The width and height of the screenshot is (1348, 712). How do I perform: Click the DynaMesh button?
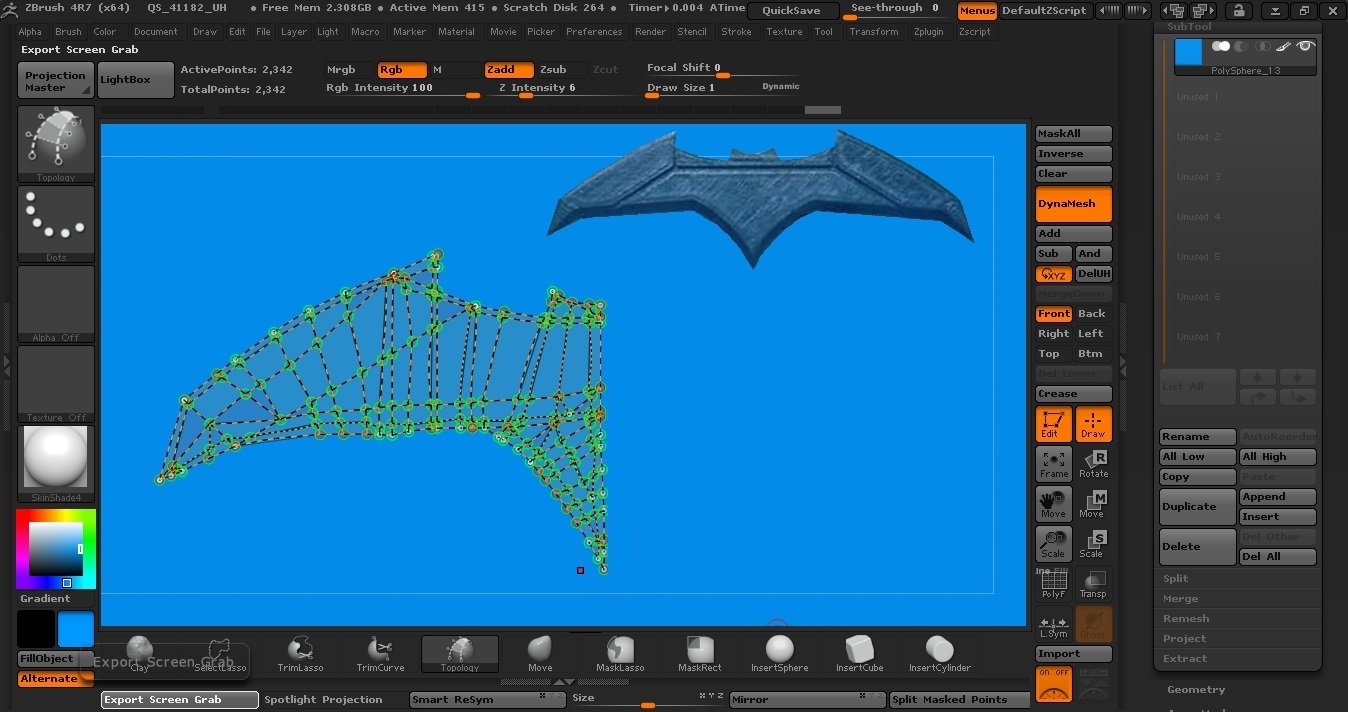coord(1074,204)
